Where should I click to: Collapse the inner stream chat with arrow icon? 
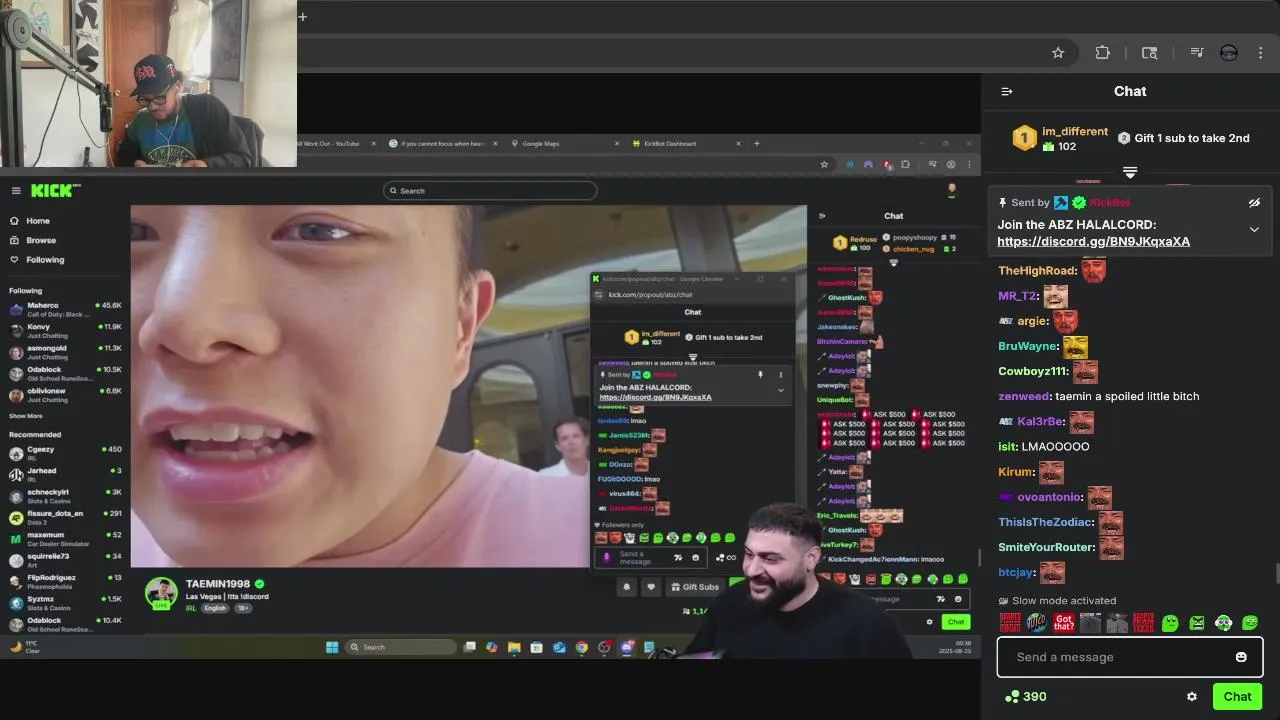822,216
